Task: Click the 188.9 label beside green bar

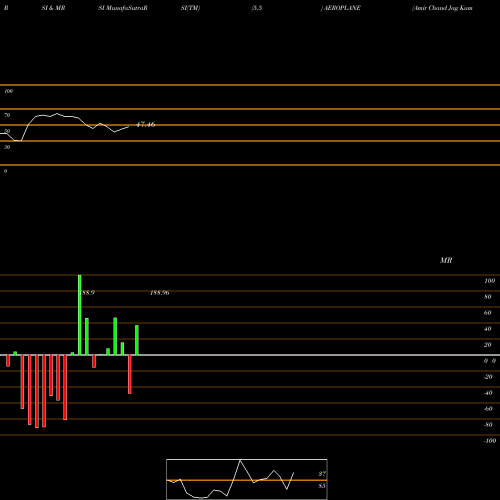Action: click(88, 293)
